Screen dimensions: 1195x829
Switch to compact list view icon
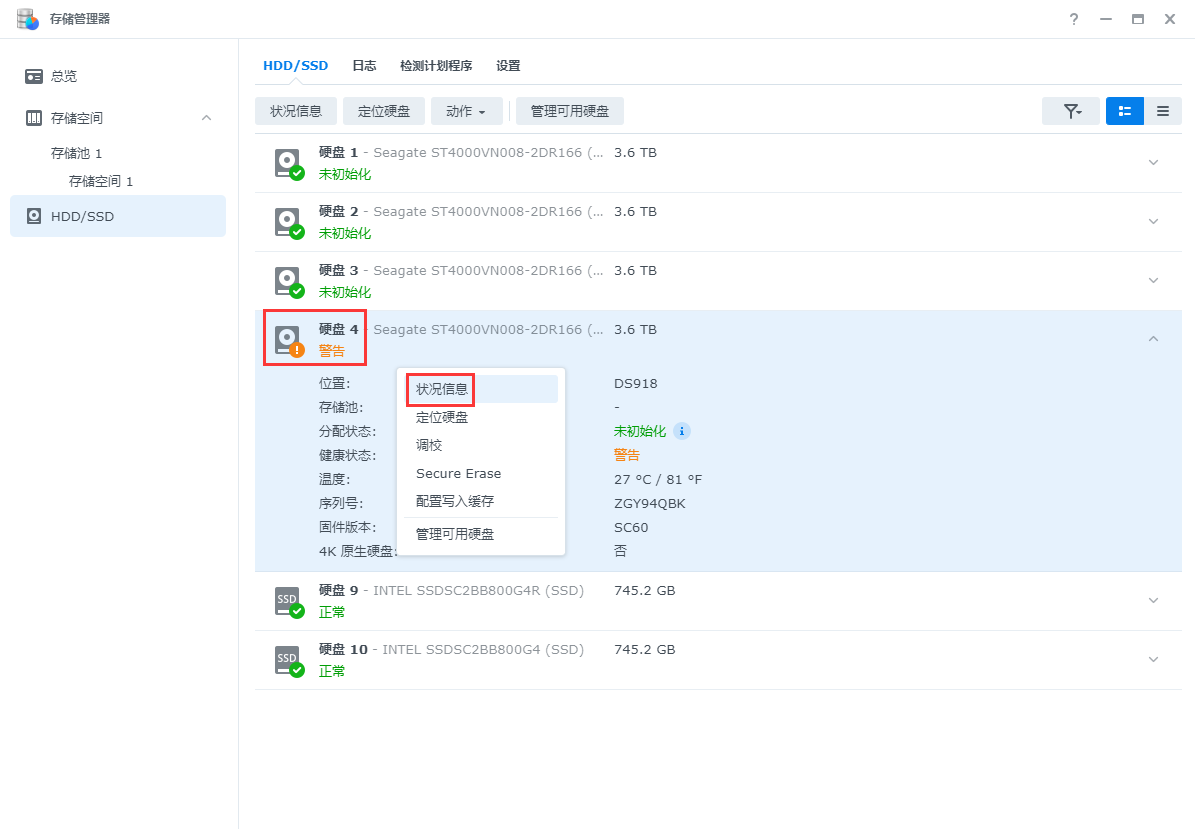pyautogui.click(x=1163, y=111)
